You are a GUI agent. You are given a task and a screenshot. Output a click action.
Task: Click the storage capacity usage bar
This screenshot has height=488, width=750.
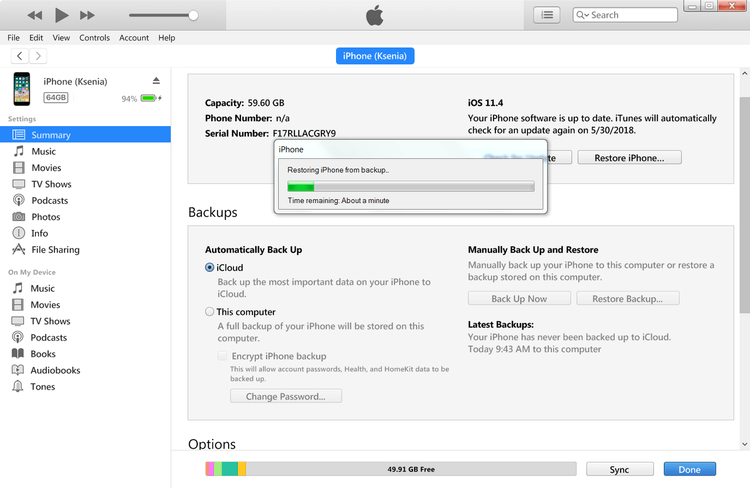pos(391,469)
